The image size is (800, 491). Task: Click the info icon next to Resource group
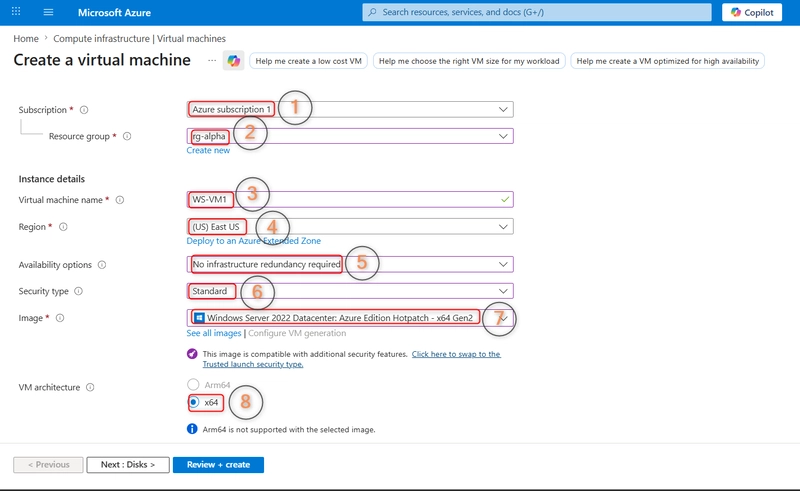pos(127,136)
